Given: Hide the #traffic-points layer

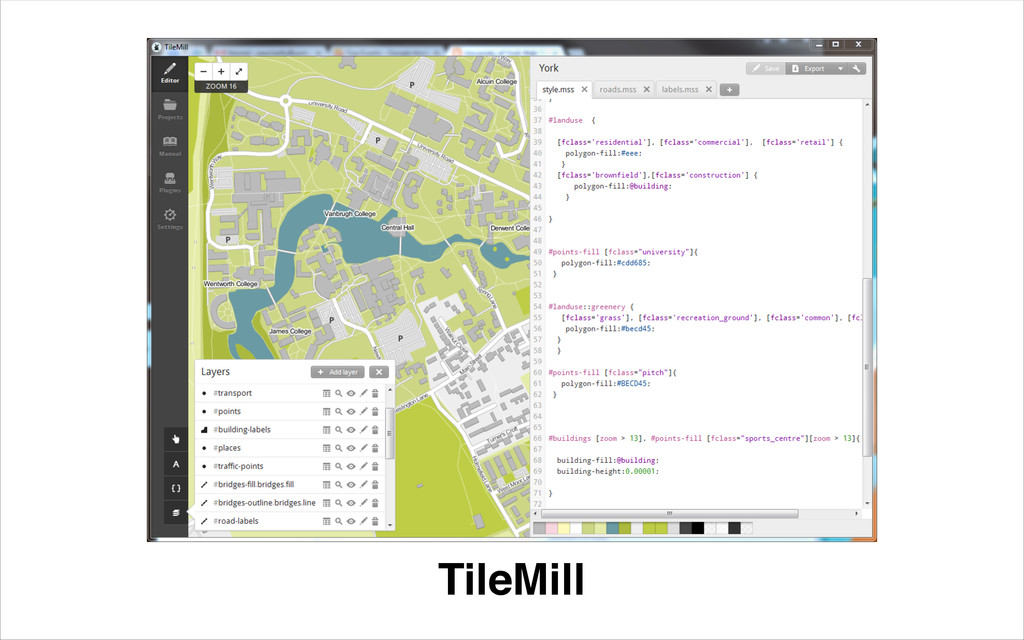Looking at the screenshot, I should (351, 466).
